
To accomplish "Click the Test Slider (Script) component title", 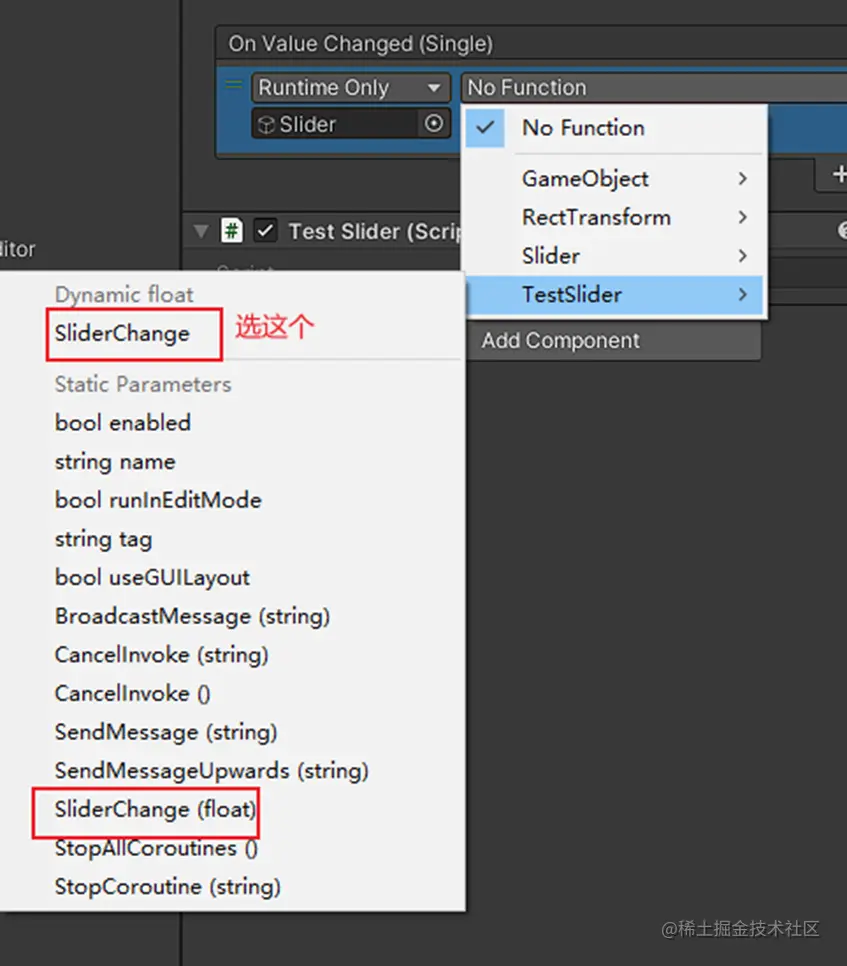I will point(375,232).
